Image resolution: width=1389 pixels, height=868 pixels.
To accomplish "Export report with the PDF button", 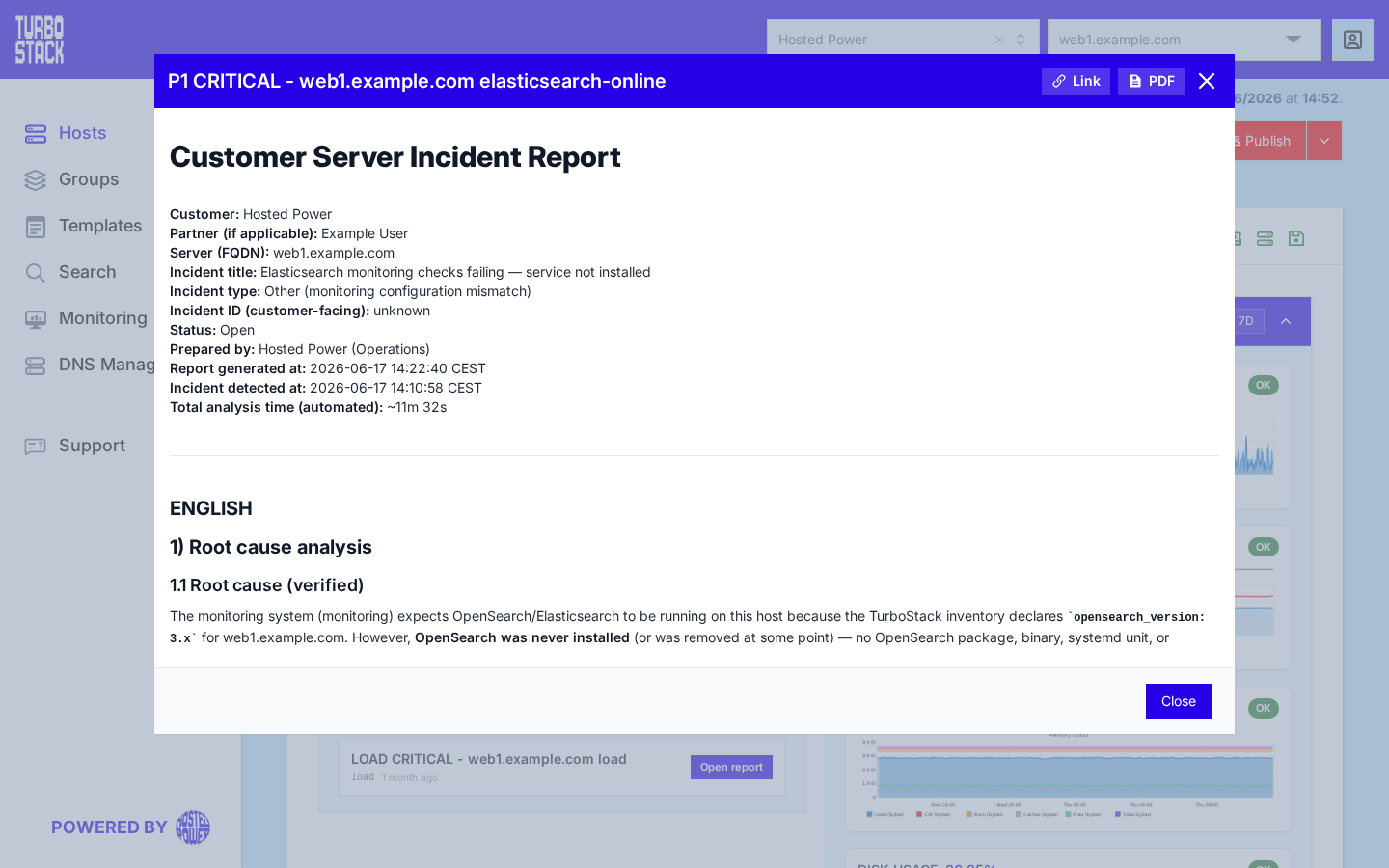I will pyautogui.click(x=1151, y=81).
